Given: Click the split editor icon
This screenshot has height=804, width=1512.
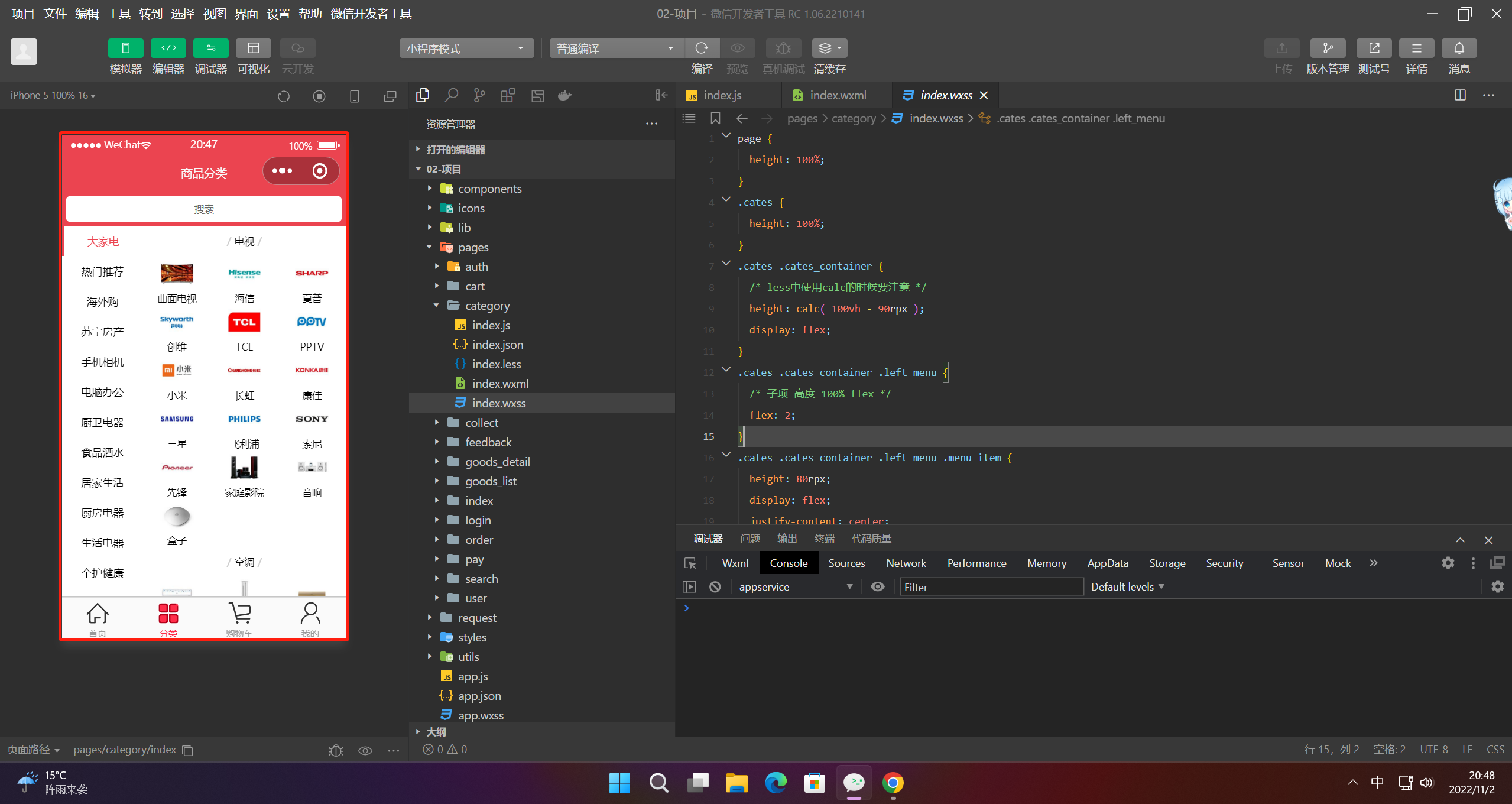Looking at the screenshot, I should 1460,95.
